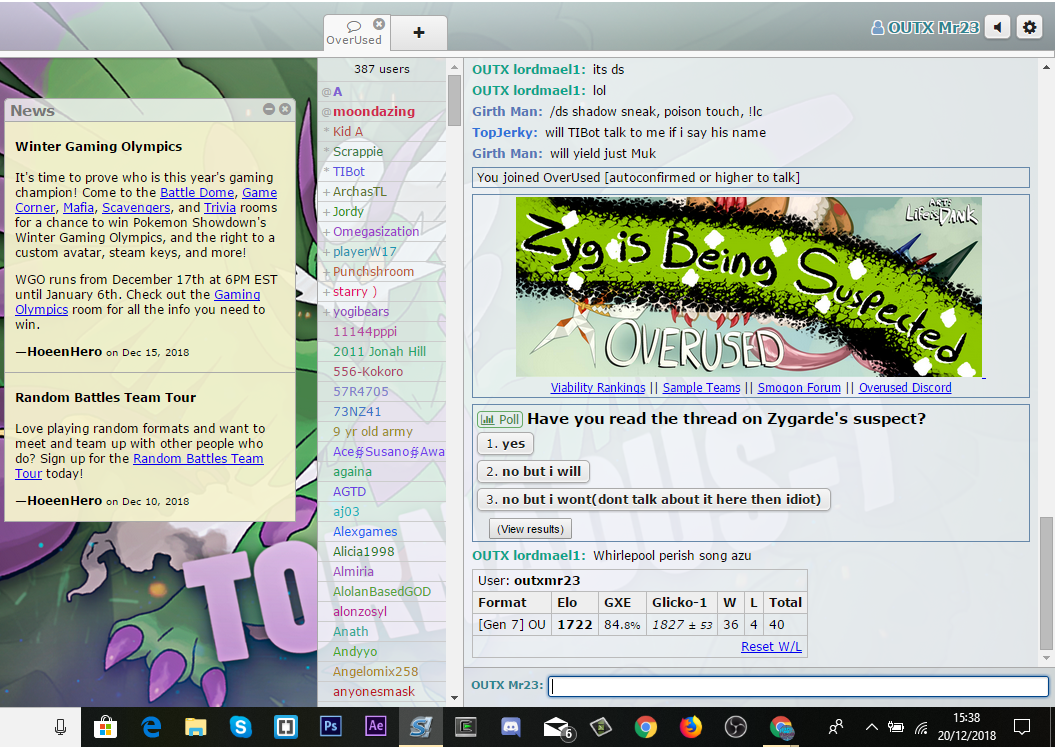Close the OverUsed room tab
This screenshot has width=1055, height=747.
[379, 24]
